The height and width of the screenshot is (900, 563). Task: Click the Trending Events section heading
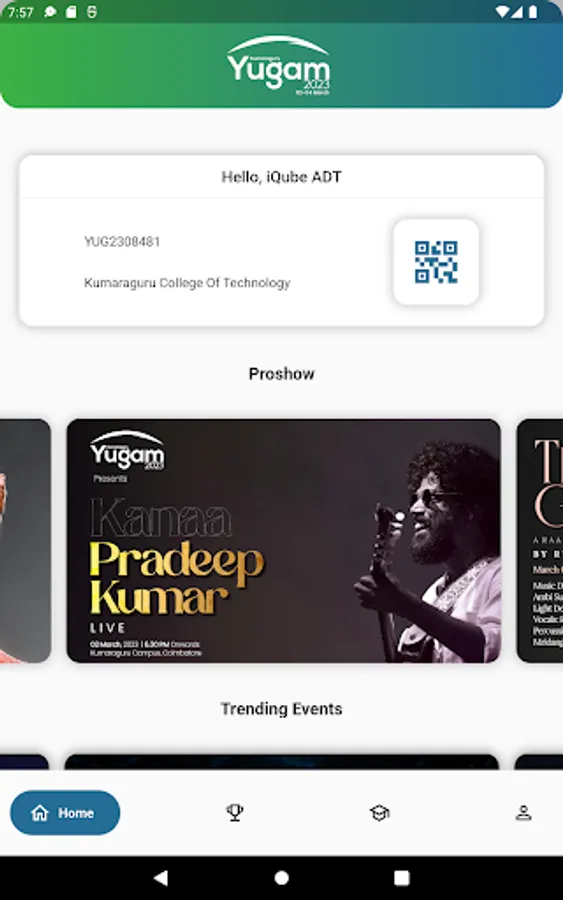pyautogui.click(x=281, y=709)
